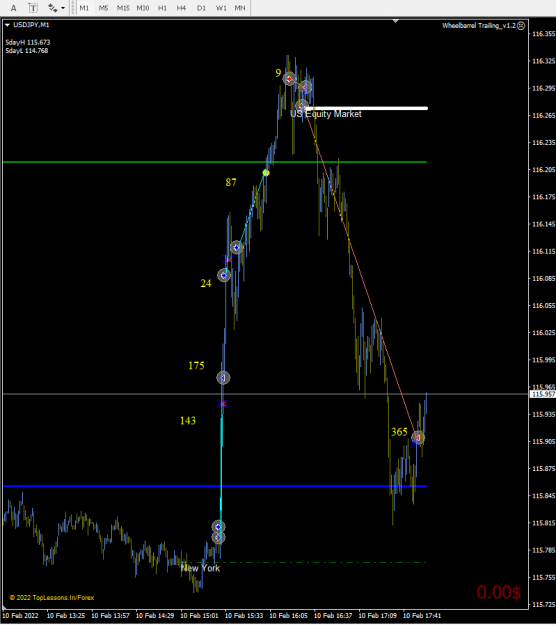Click the yellow profit label 175
The height and width of the screenshot is (625, 556).
(x=196, y=366)
